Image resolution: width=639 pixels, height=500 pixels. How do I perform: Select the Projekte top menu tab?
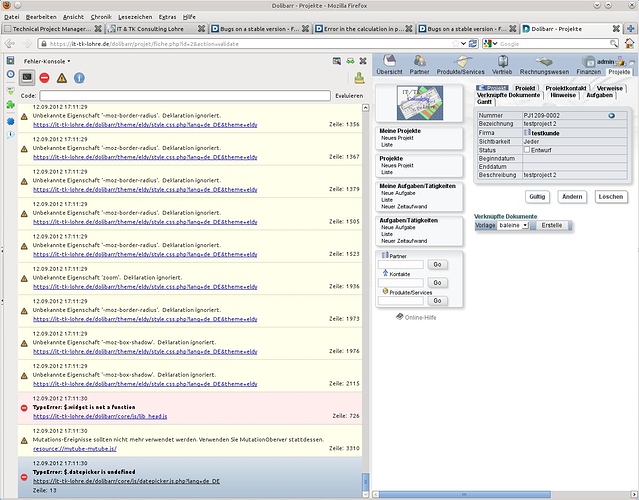click(x=619, y=72)
